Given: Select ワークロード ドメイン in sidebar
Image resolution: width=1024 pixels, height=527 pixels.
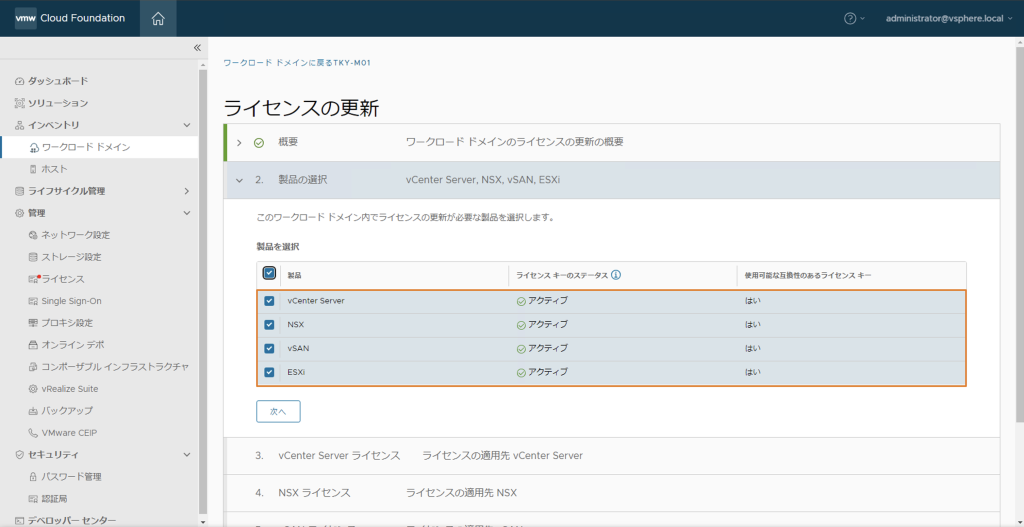Looking at the screenshot, I should pyautogui.click(x=85, y=147).
